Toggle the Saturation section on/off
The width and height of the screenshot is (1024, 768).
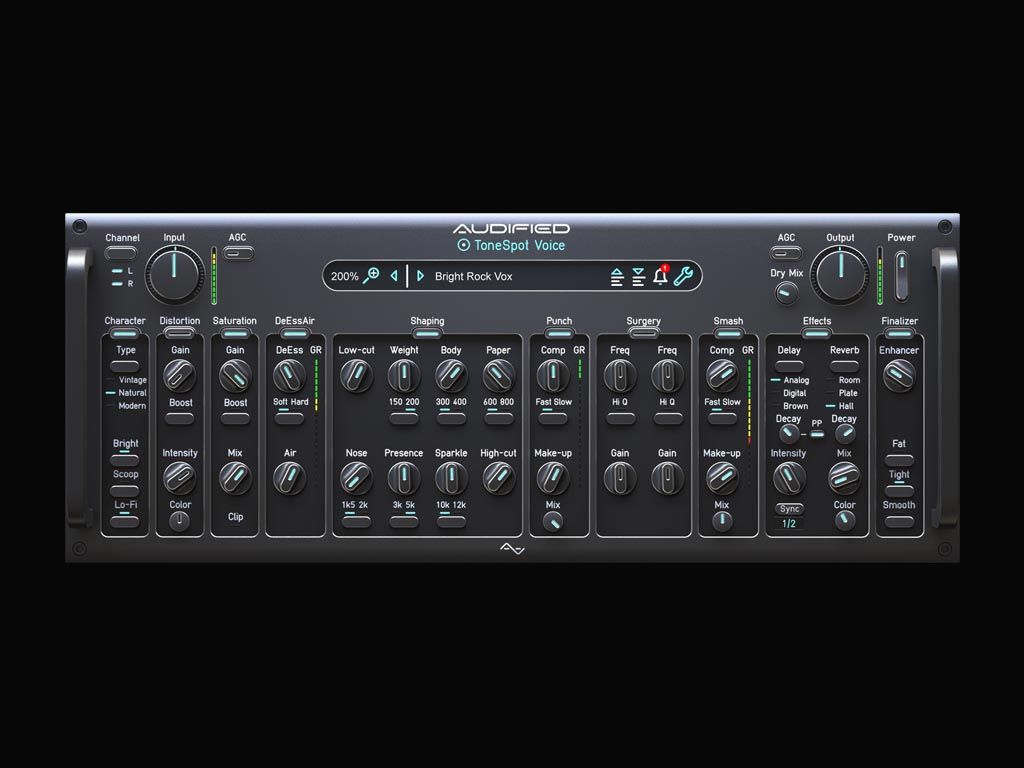pos(234,334)
